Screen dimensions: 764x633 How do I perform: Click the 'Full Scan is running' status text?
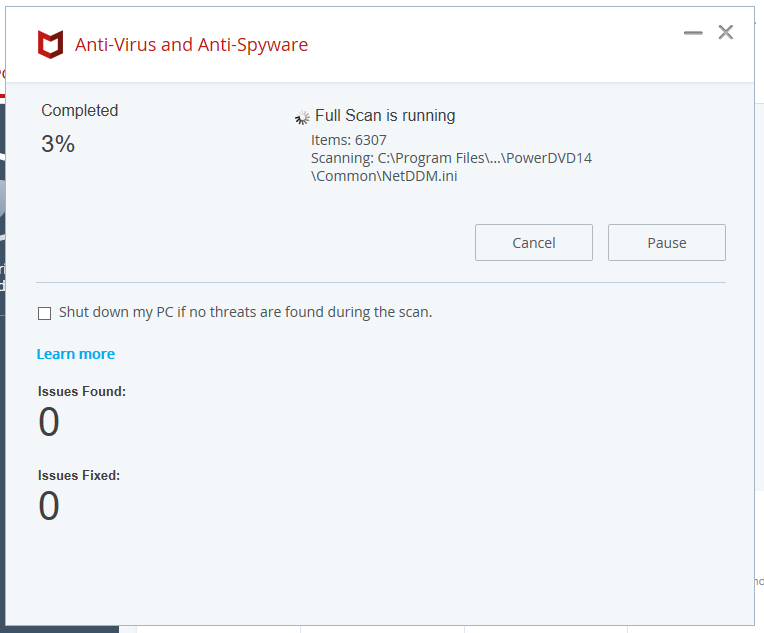385,116
